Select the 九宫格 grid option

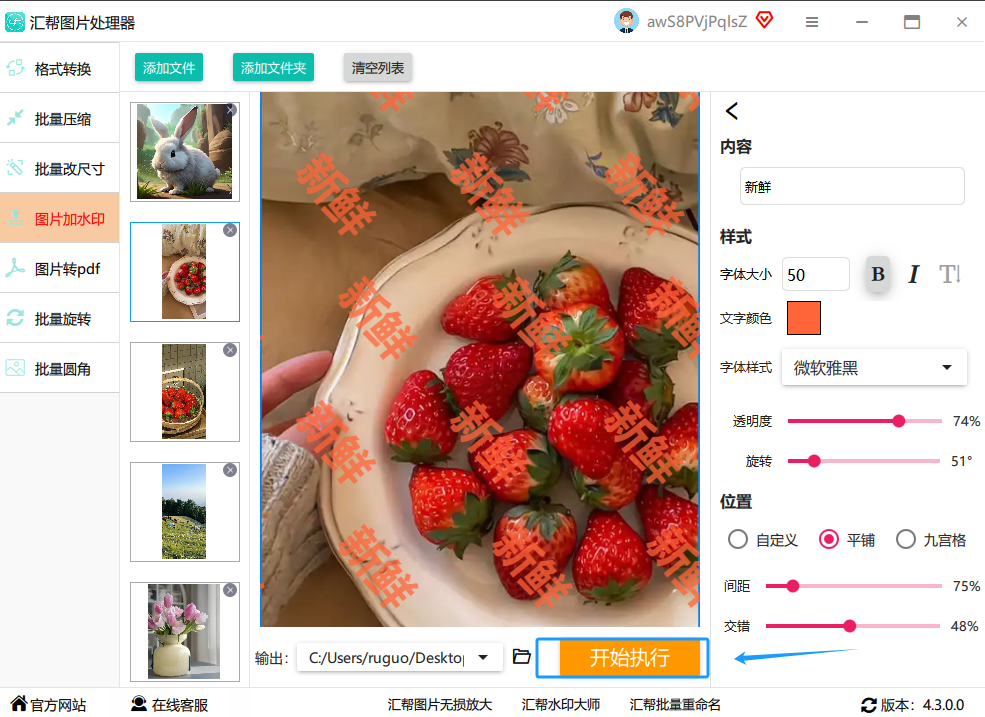pos(906,540)
